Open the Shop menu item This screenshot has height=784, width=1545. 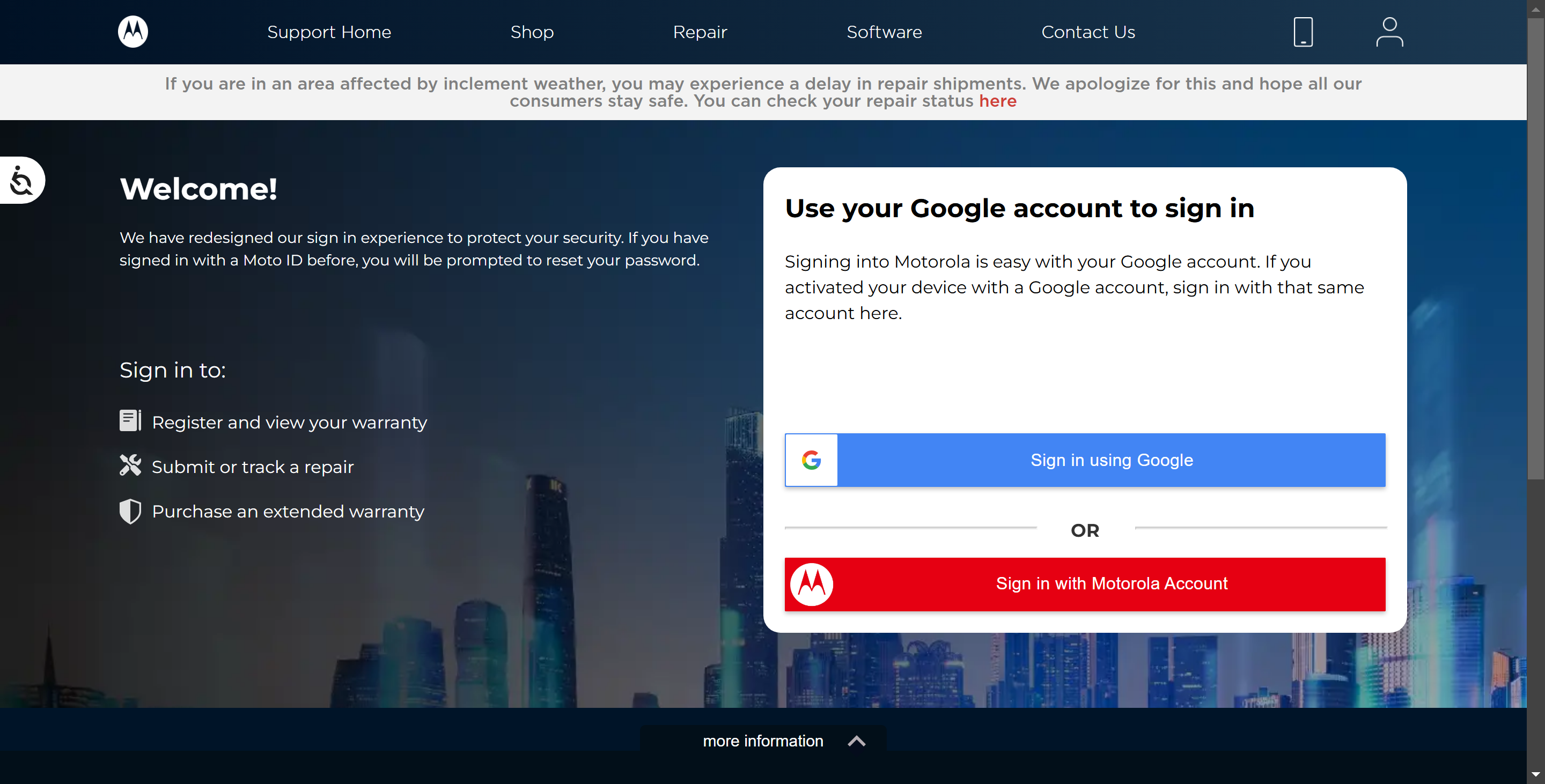click(532, 32)
